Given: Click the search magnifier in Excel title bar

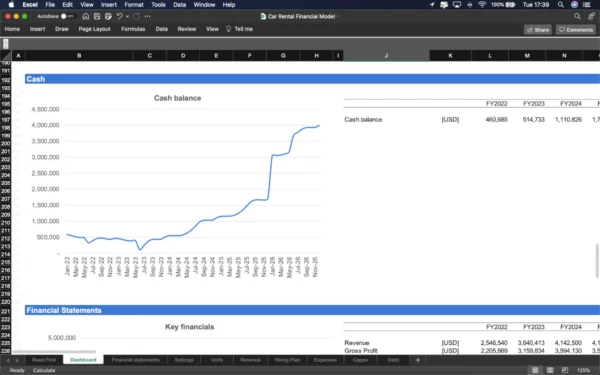Looking at the screenshot, I should coord(577,16).
